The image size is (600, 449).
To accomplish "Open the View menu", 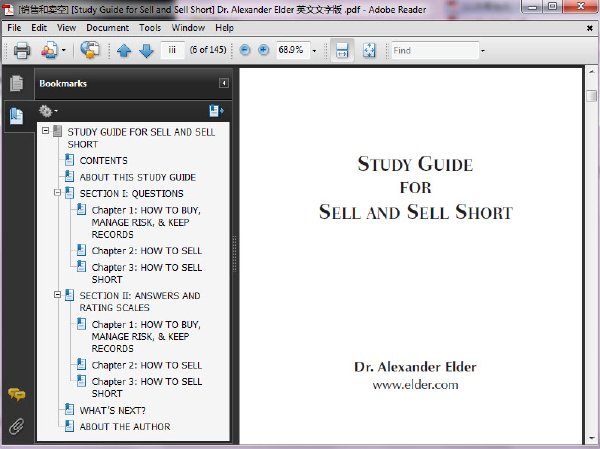I will point(66,28).
